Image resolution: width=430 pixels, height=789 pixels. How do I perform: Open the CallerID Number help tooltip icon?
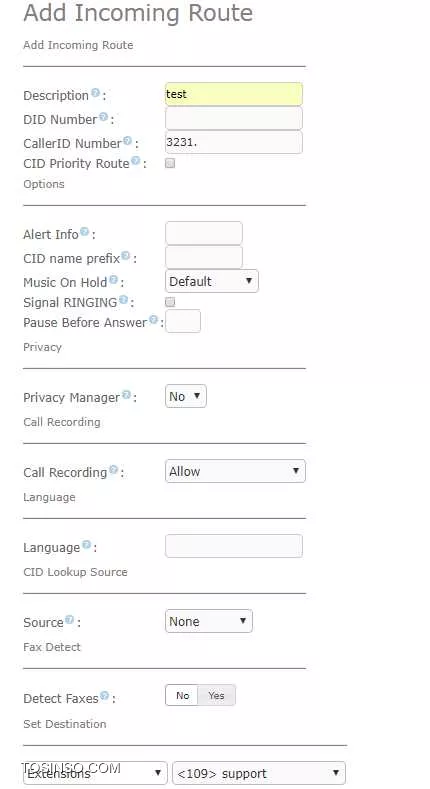click(127, 141)
